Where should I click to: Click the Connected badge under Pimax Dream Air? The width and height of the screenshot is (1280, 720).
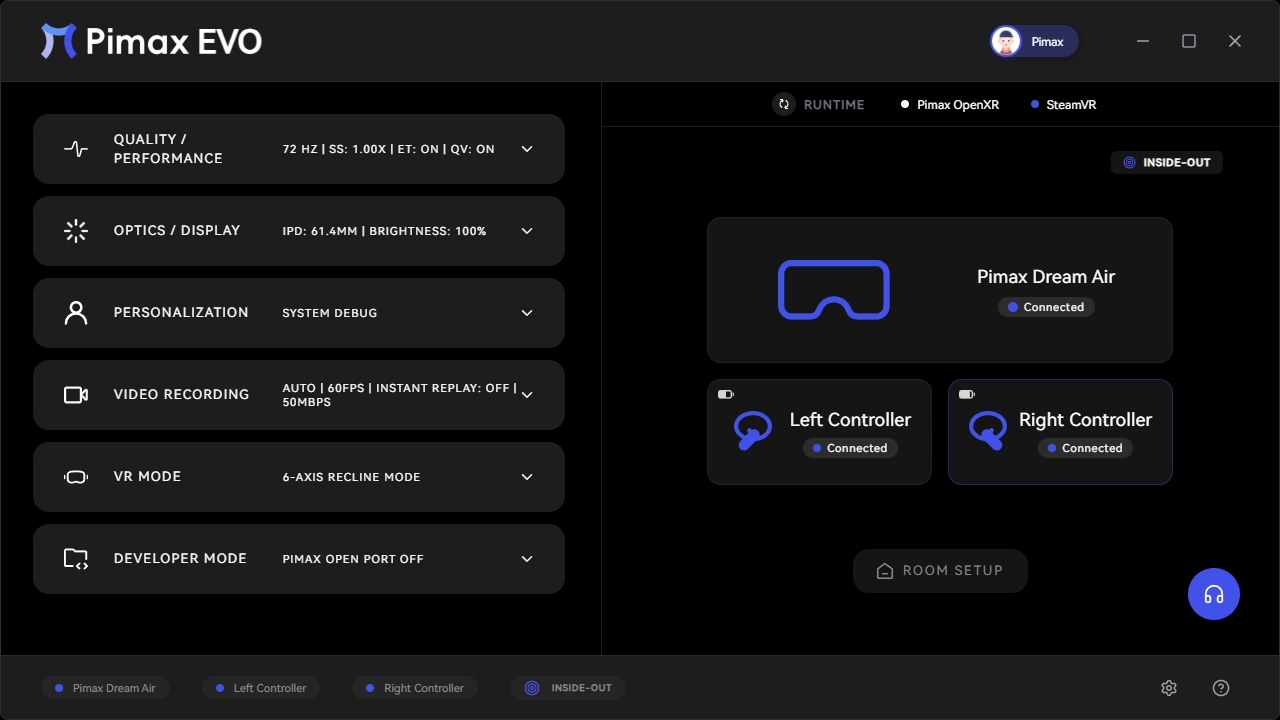click(x=1046, y=307)
